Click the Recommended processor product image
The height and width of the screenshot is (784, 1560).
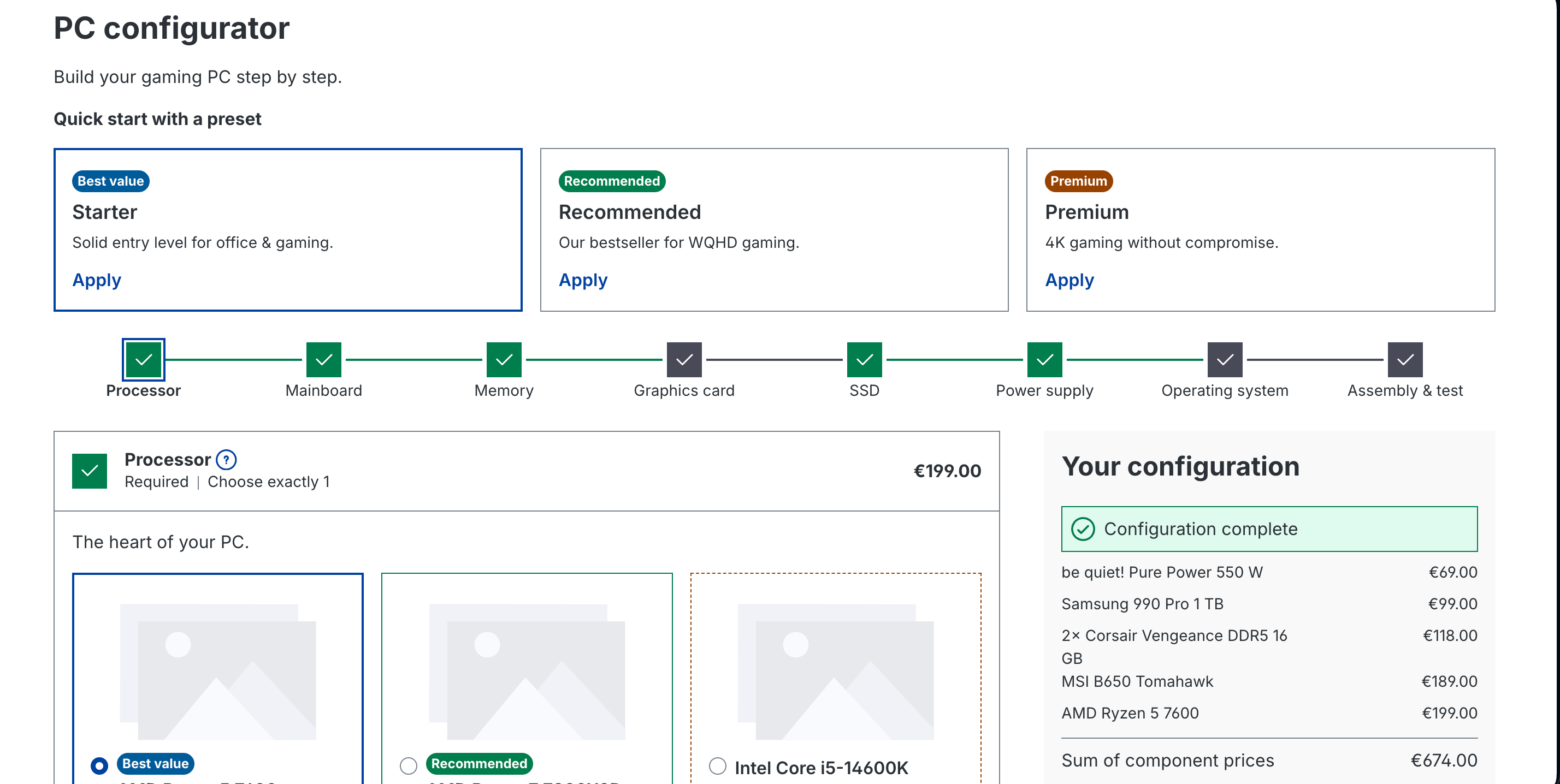click(527, 672)
